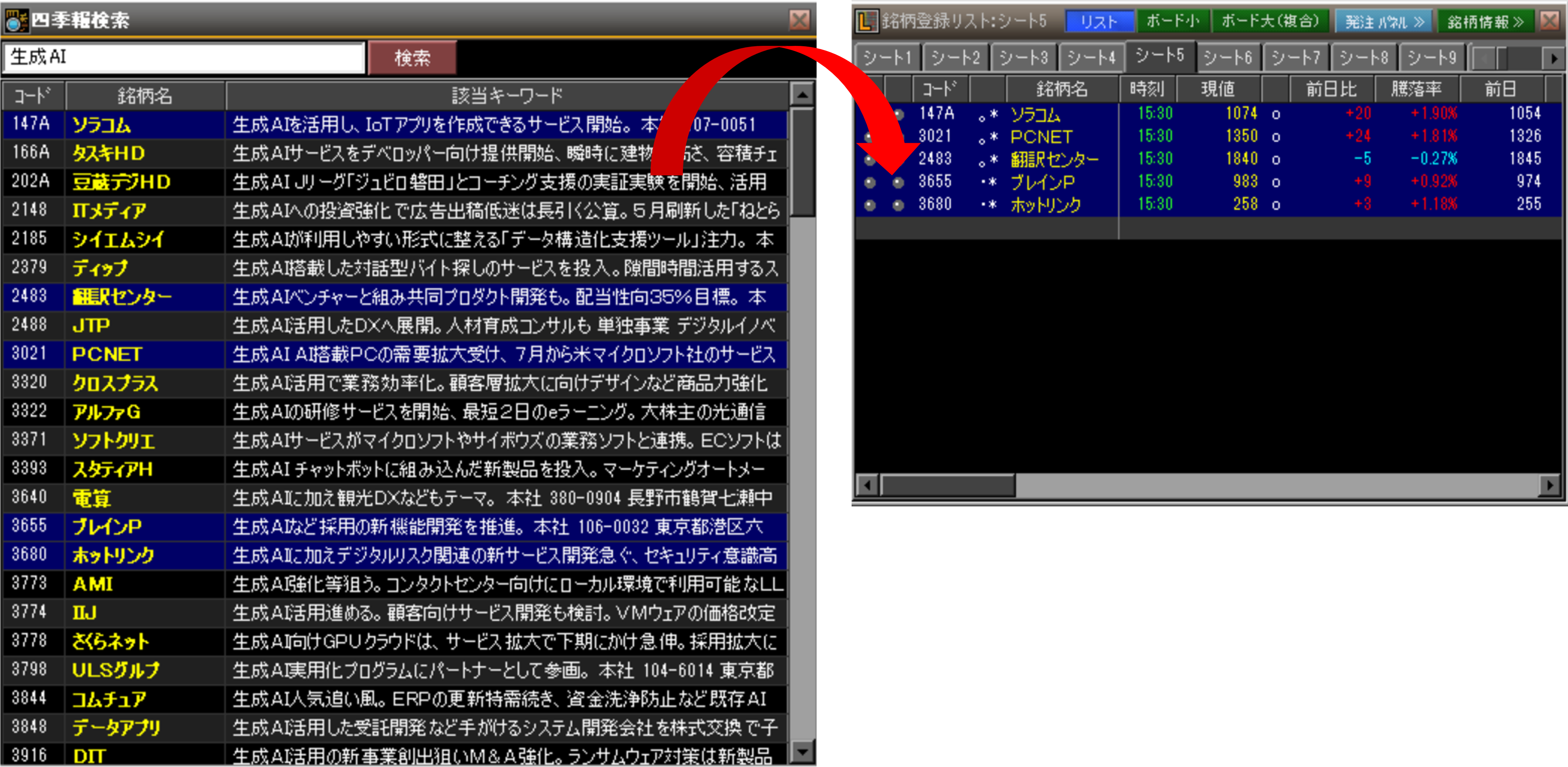The image size is (1568, 767).
Task: Click the list horizontal scrollbar left arrow
Action: coord(867,485)
